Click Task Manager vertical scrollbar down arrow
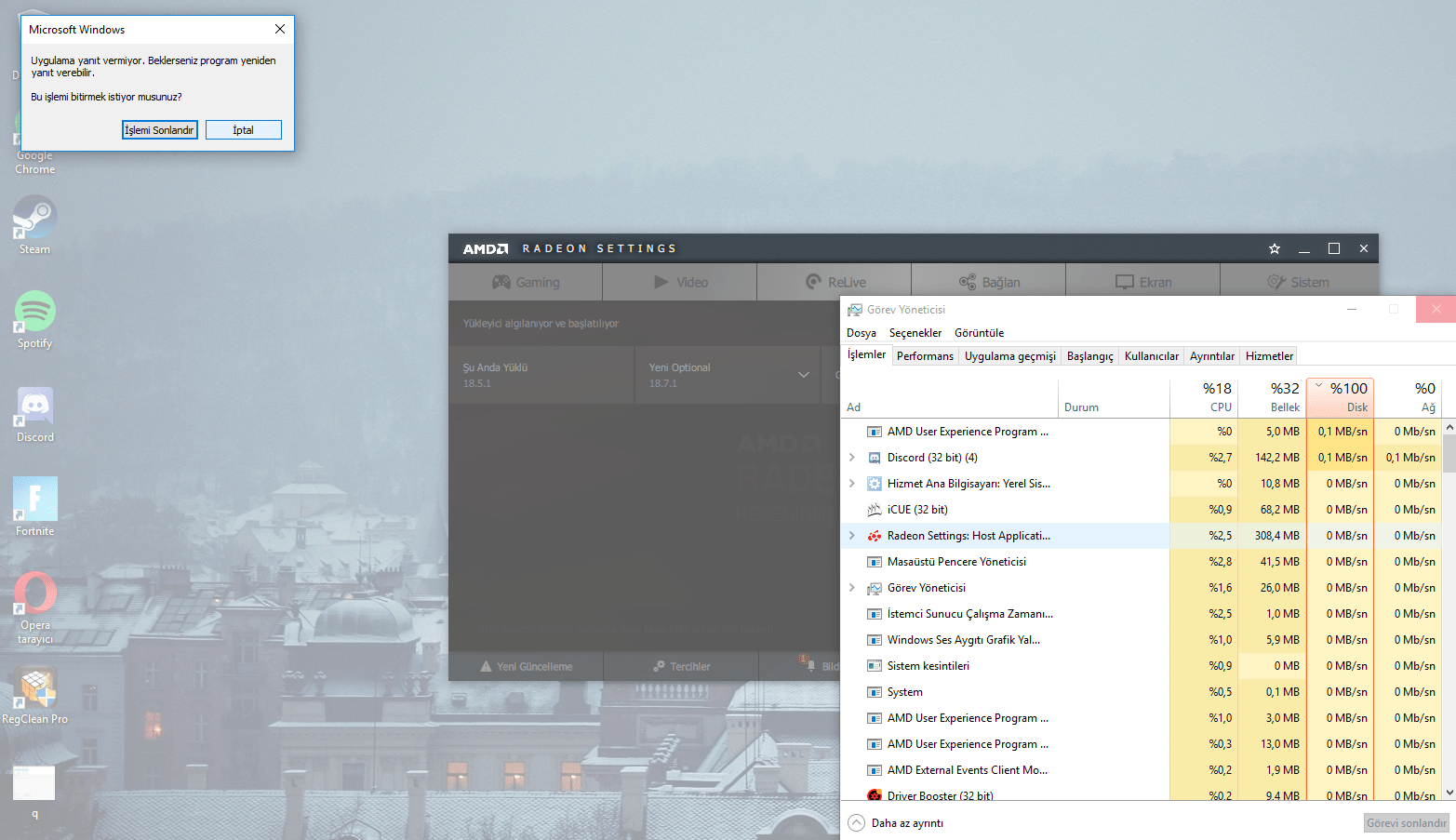This screenshot has height=840, width=1456. click(1449, 793)
